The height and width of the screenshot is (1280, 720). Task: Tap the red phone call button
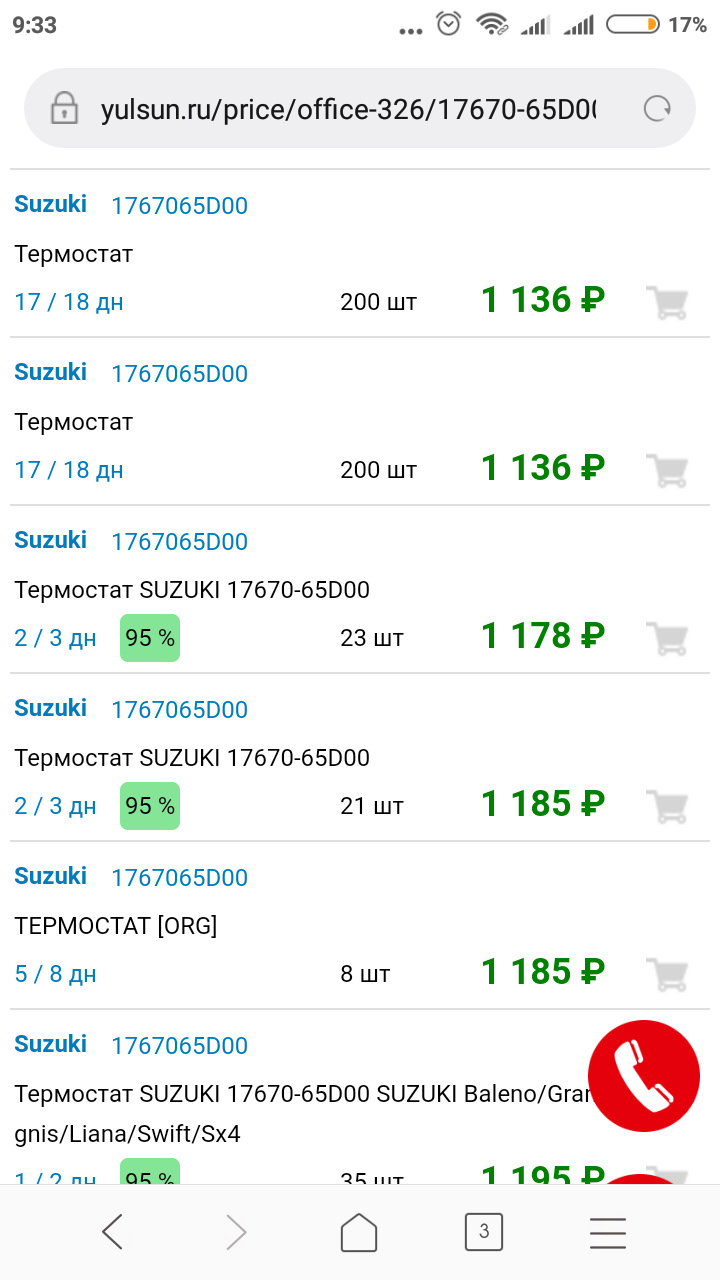(x=643, y=1075)
